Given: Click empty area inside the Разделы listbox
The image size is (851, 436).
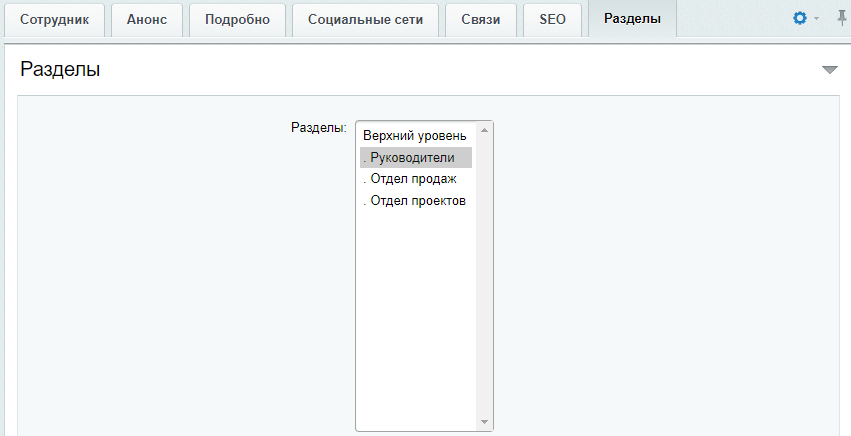Looking at the screenshot, I should click(416, 315).
